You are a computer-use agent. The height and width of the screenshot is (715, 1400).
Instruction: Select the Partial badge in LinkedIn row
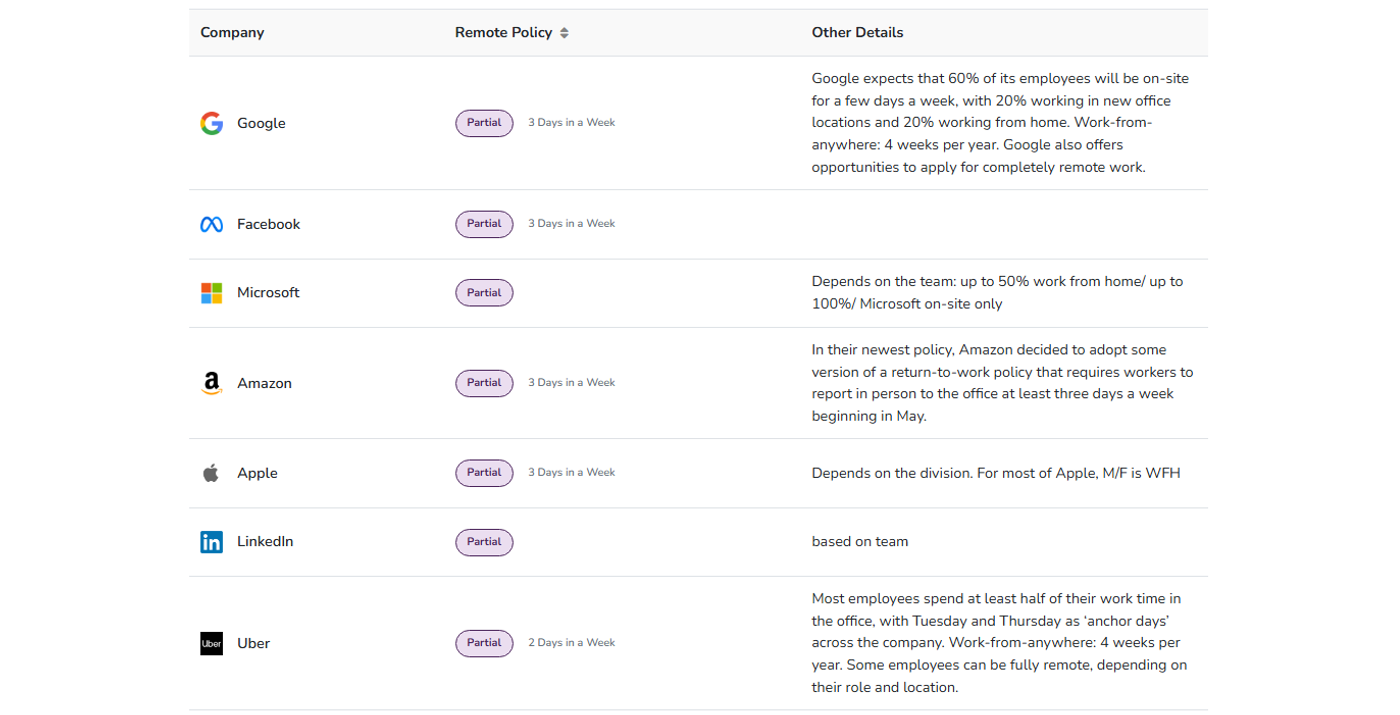(484, 542)
